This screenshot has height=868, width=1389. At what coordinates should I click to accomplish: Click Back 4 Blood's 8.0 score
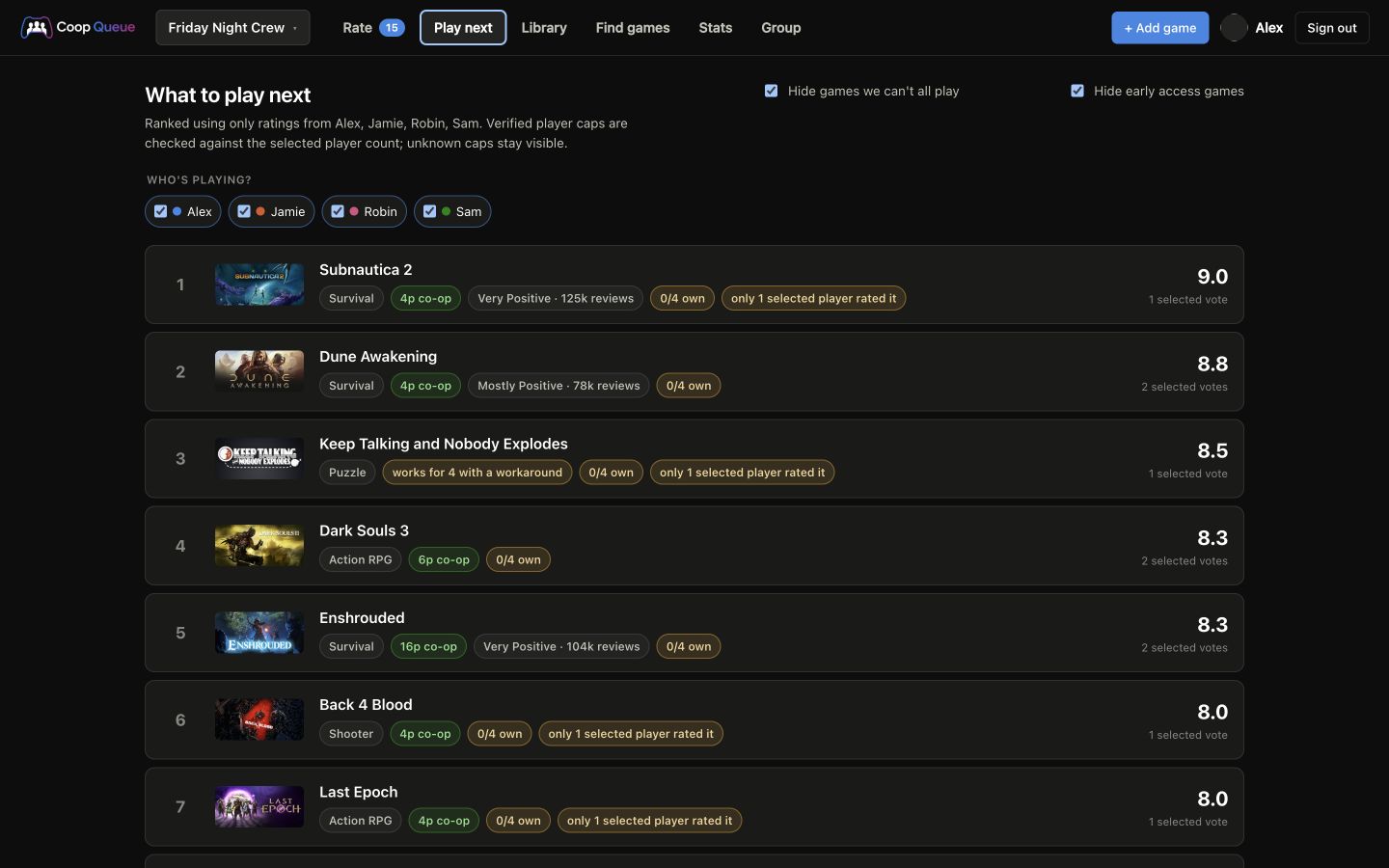tap(1212, 712)
